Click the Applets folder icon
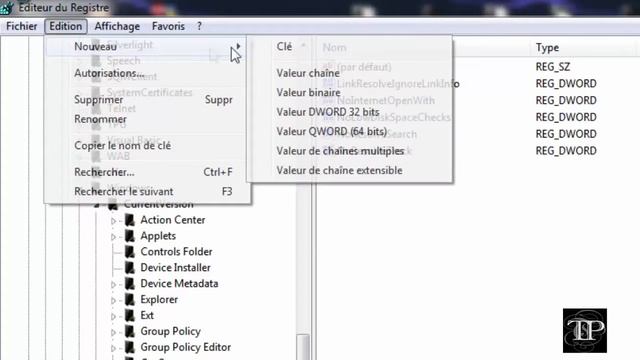 point(130,236)
